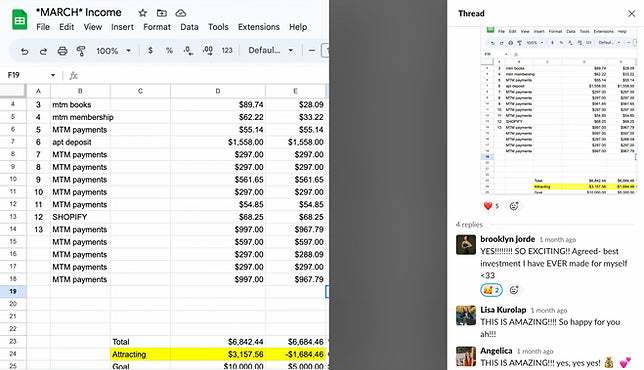Open the View menu
The width and height of the screenshot is (644, 370).
(93, 27)
